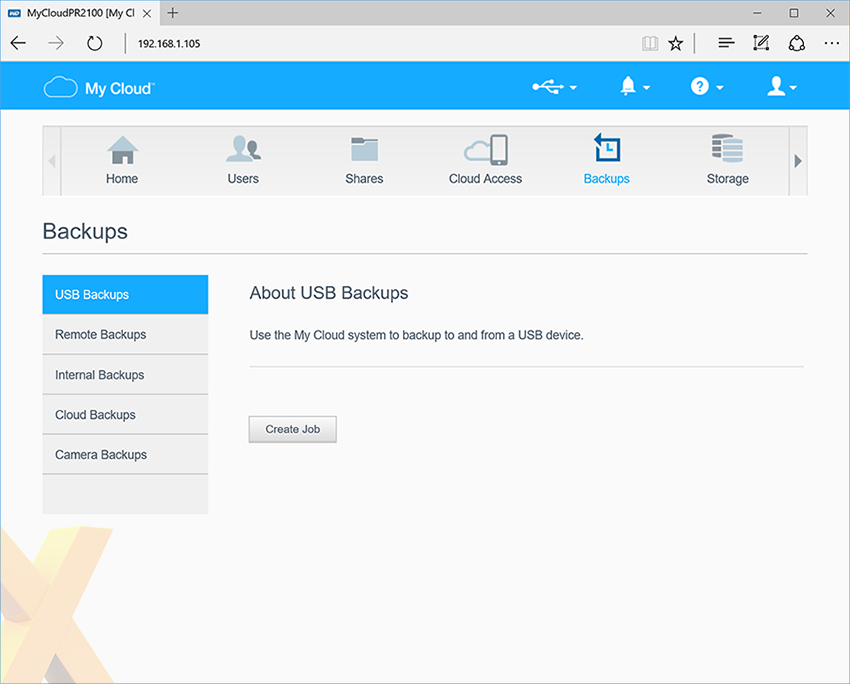This screenshot has width=850, height=684.
Task: Open the Shares folder icon
Action: tap(364, 149)
